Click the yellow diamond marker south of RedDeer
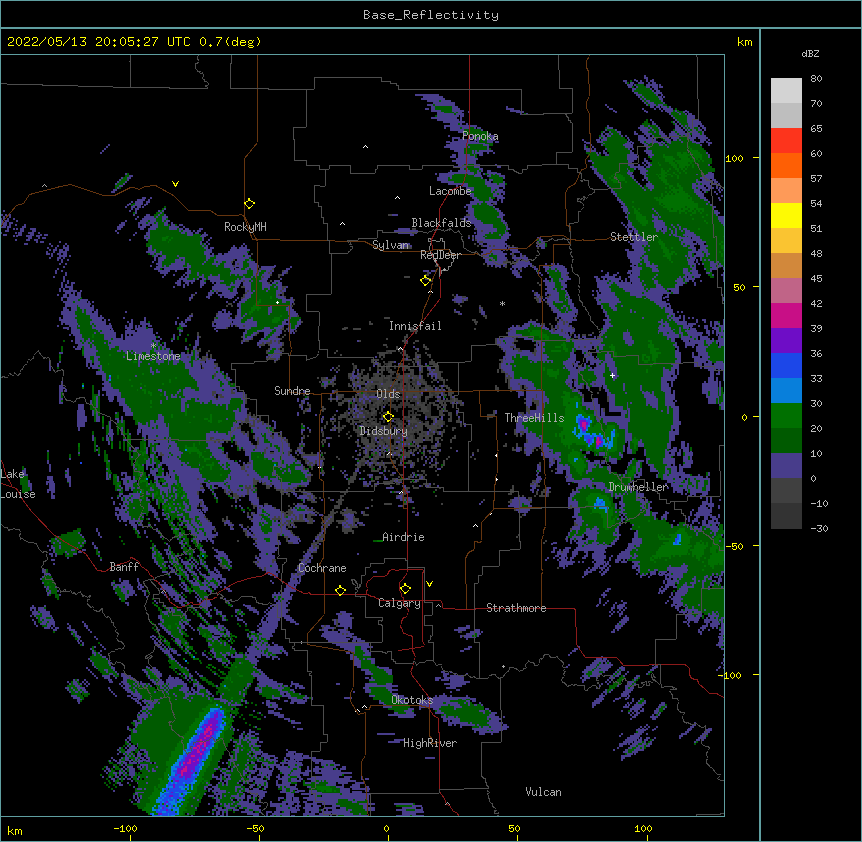862x842 pixels. (x=426, y=281)
